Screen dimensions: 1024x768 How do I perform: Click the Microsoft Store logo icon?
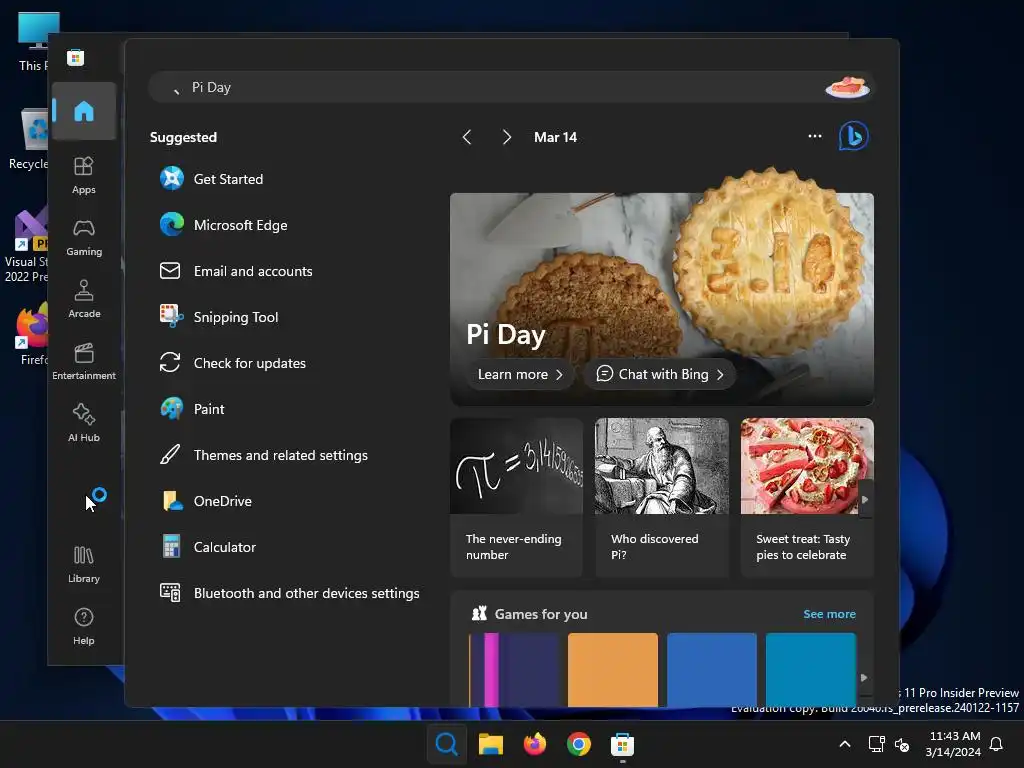76,57
